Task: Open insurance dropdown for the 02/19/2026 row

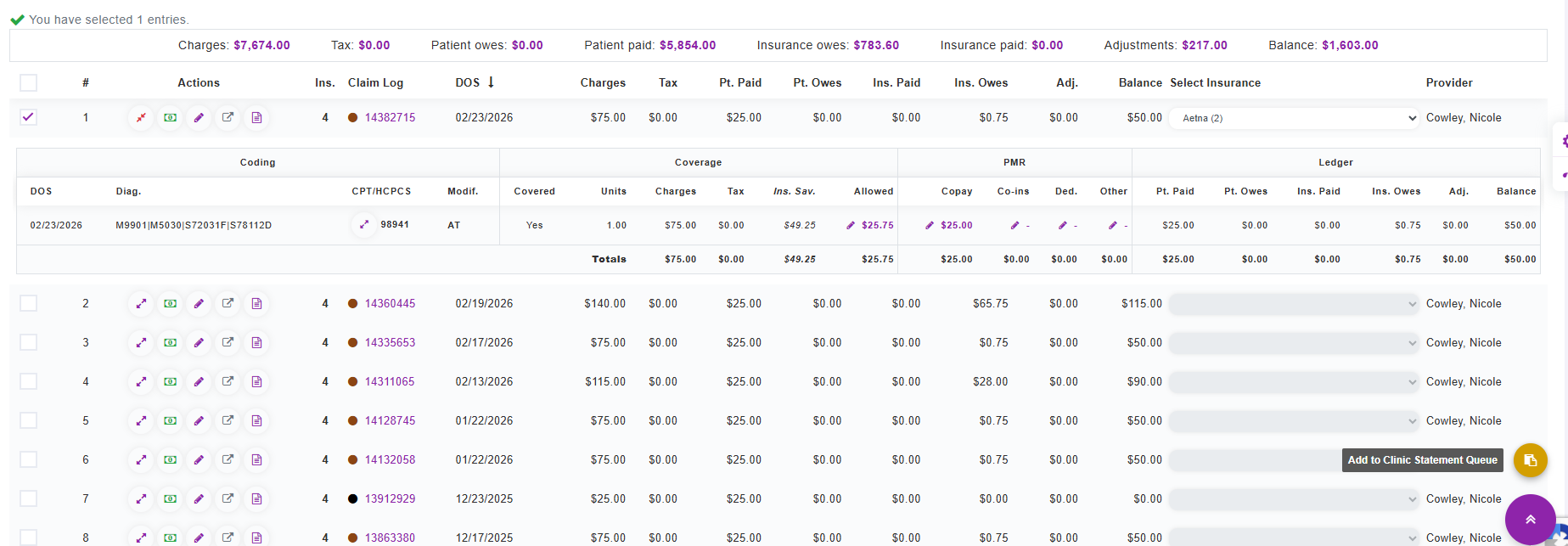Action: pos(1294,303)
